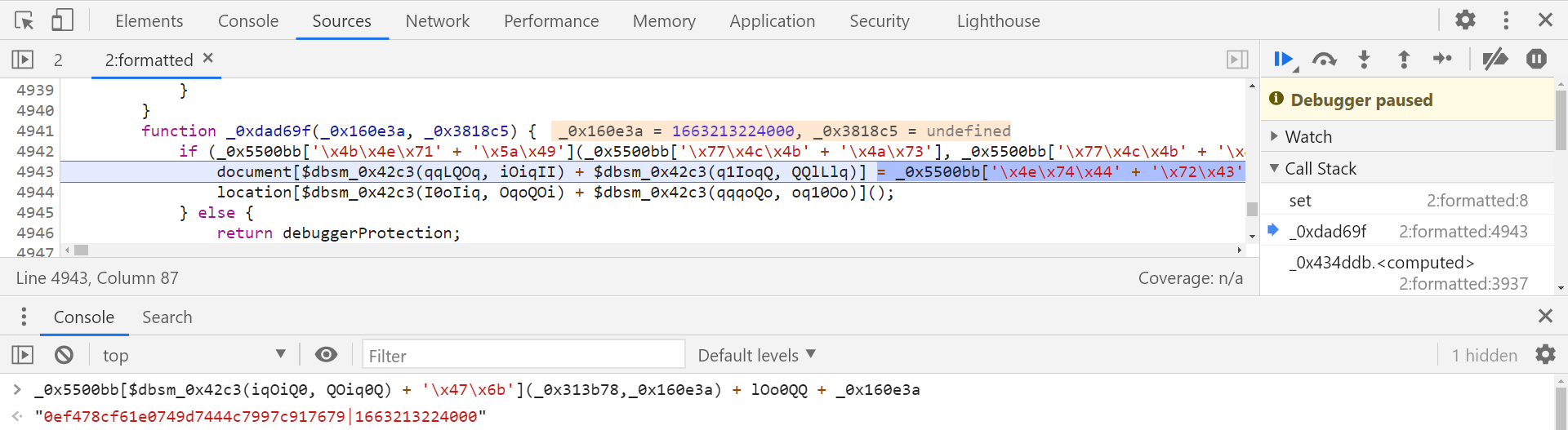The height and width of the screenshot is (430, 1568).
Task: Open DevTools settings gear icon
Action: click(1465, 20)
